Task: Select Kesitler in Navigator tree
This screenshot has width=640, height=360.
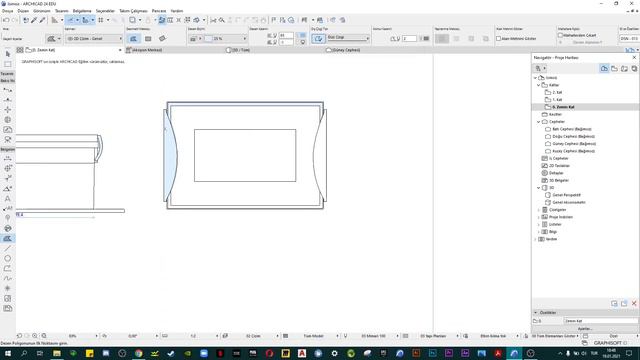Action: [556, 115]
